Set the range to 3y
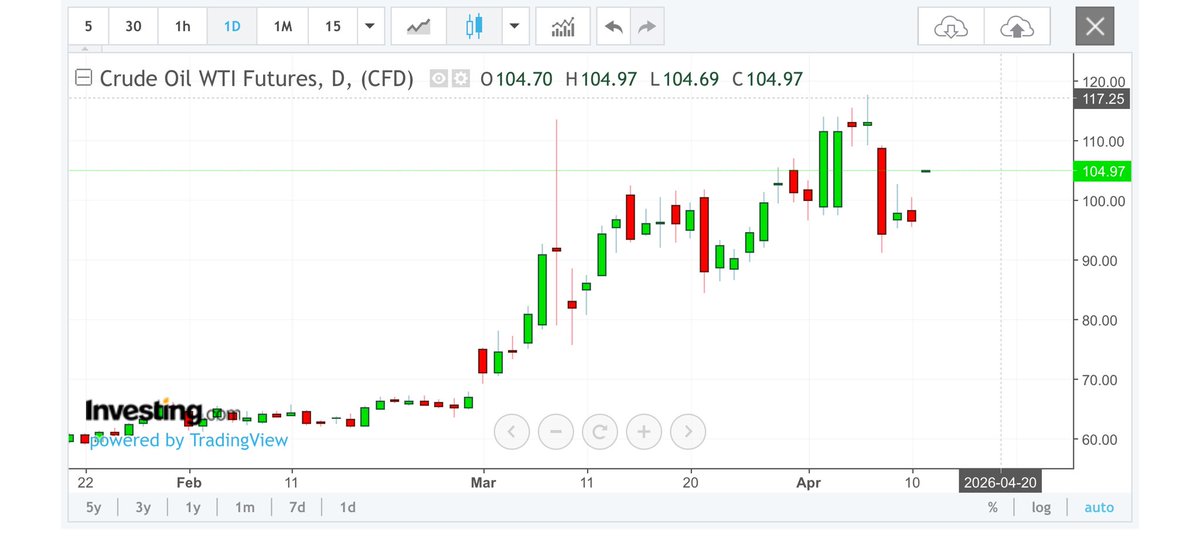This screenshot has height=555, width=1200. click(143, 507)
